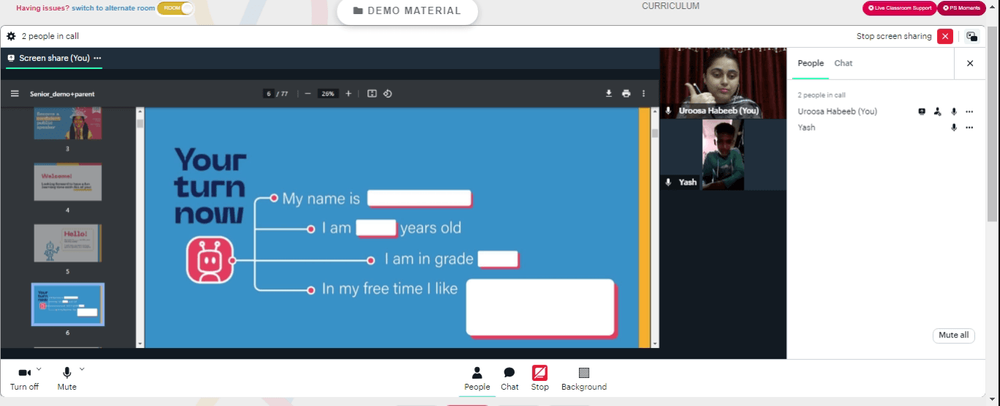This screenshot has width=1000, height=406.
Task: Expand microphone options chevron
Action: [x=82, y=368]
